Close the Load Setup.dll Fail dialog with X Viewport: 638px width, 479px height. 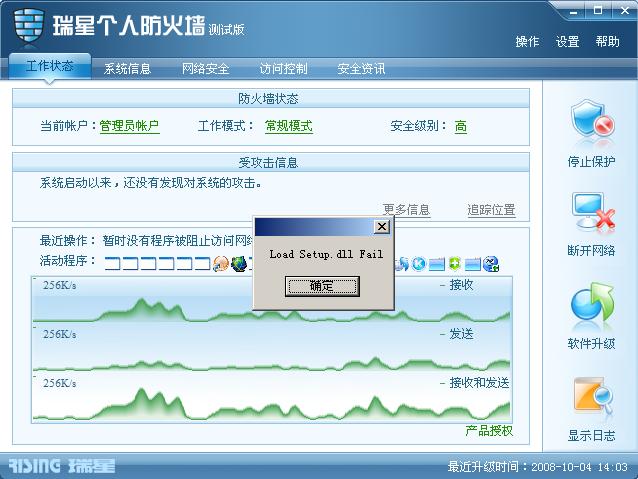(x=382, y=227)
